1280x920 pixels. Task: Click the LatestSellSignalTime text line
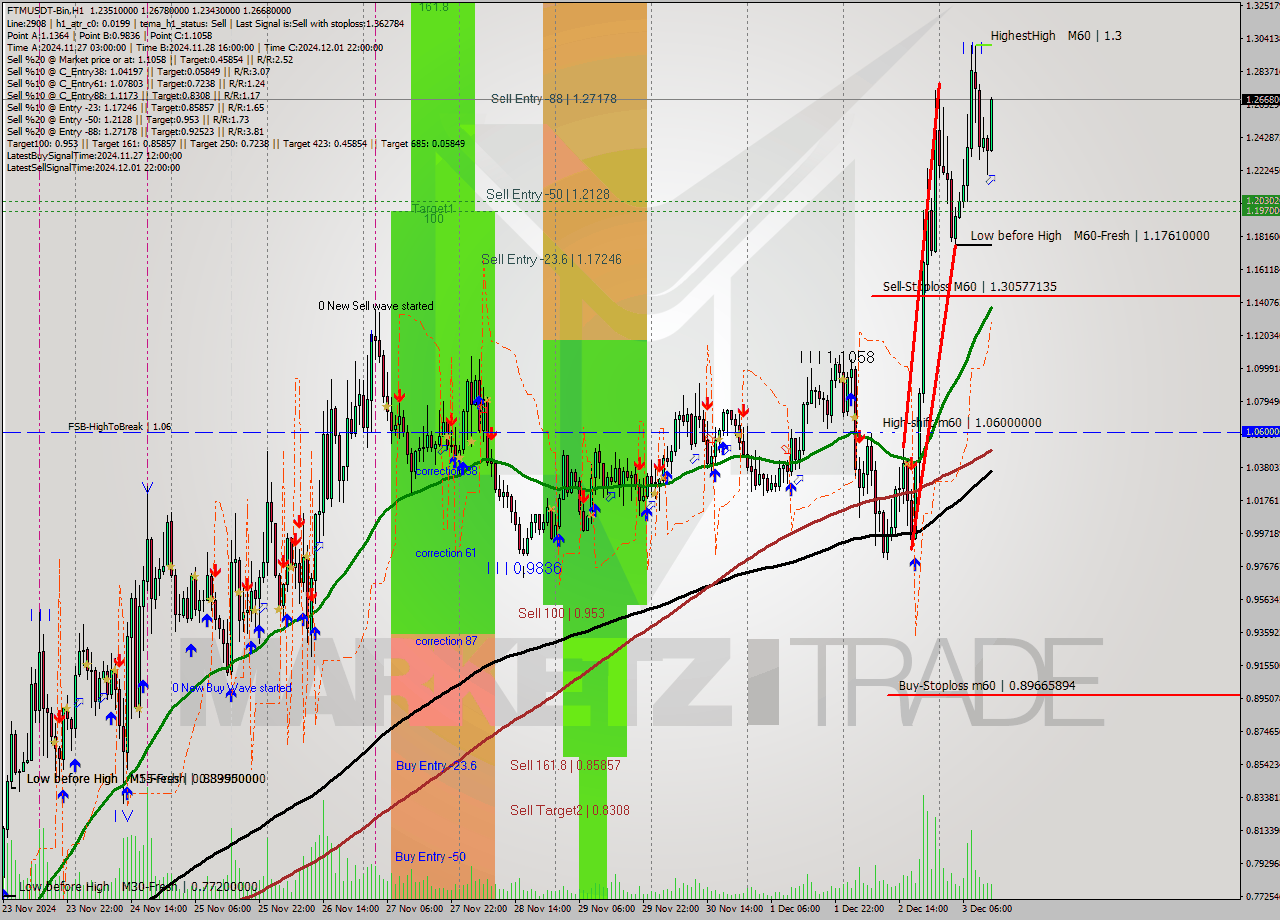click(94, 167)
